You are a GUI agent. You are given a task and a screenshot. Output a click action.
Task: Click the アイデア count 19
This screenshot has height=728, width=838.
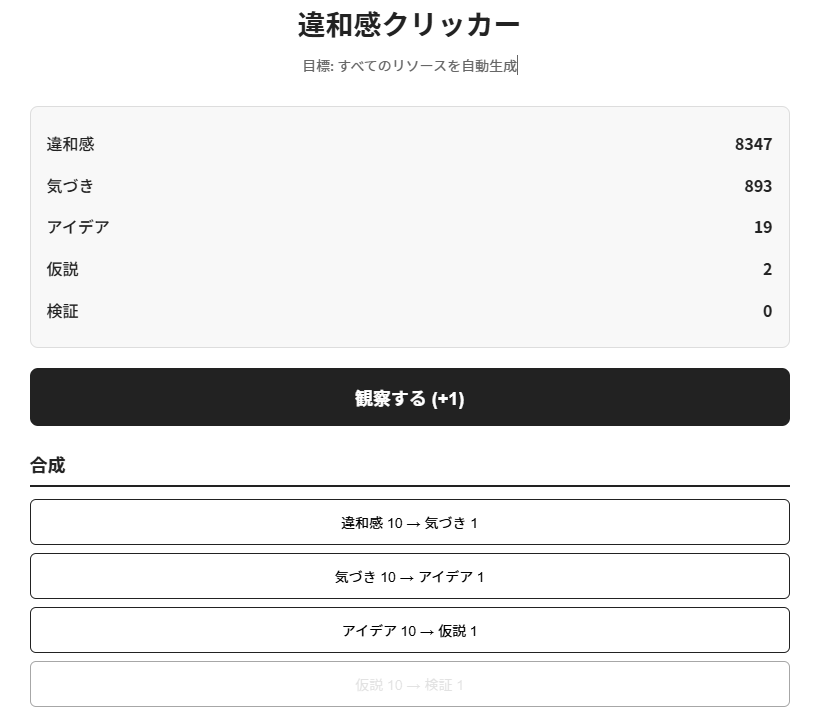tap(763, 228)
